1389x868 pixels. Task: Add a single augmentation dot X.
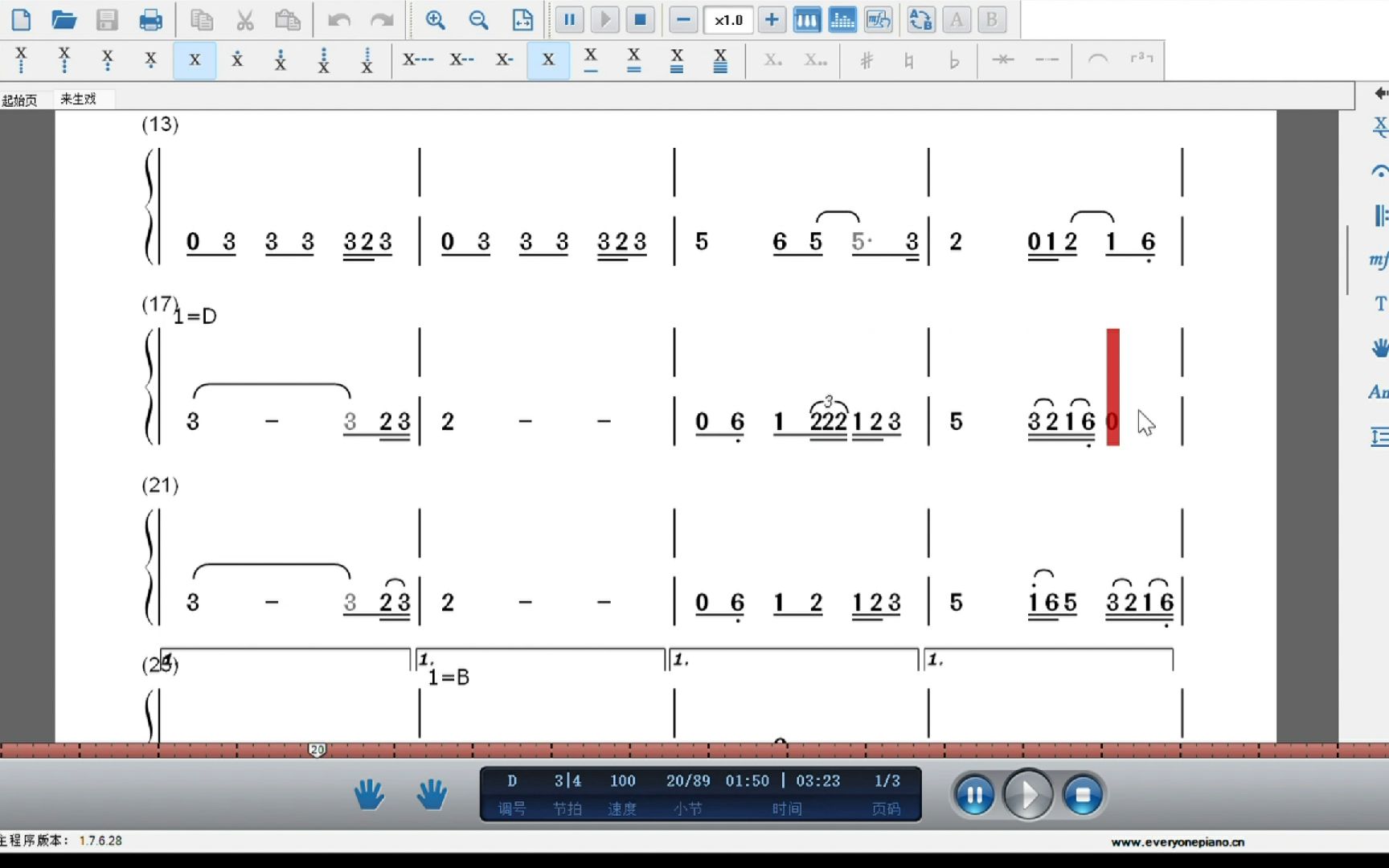click(772, 60)
